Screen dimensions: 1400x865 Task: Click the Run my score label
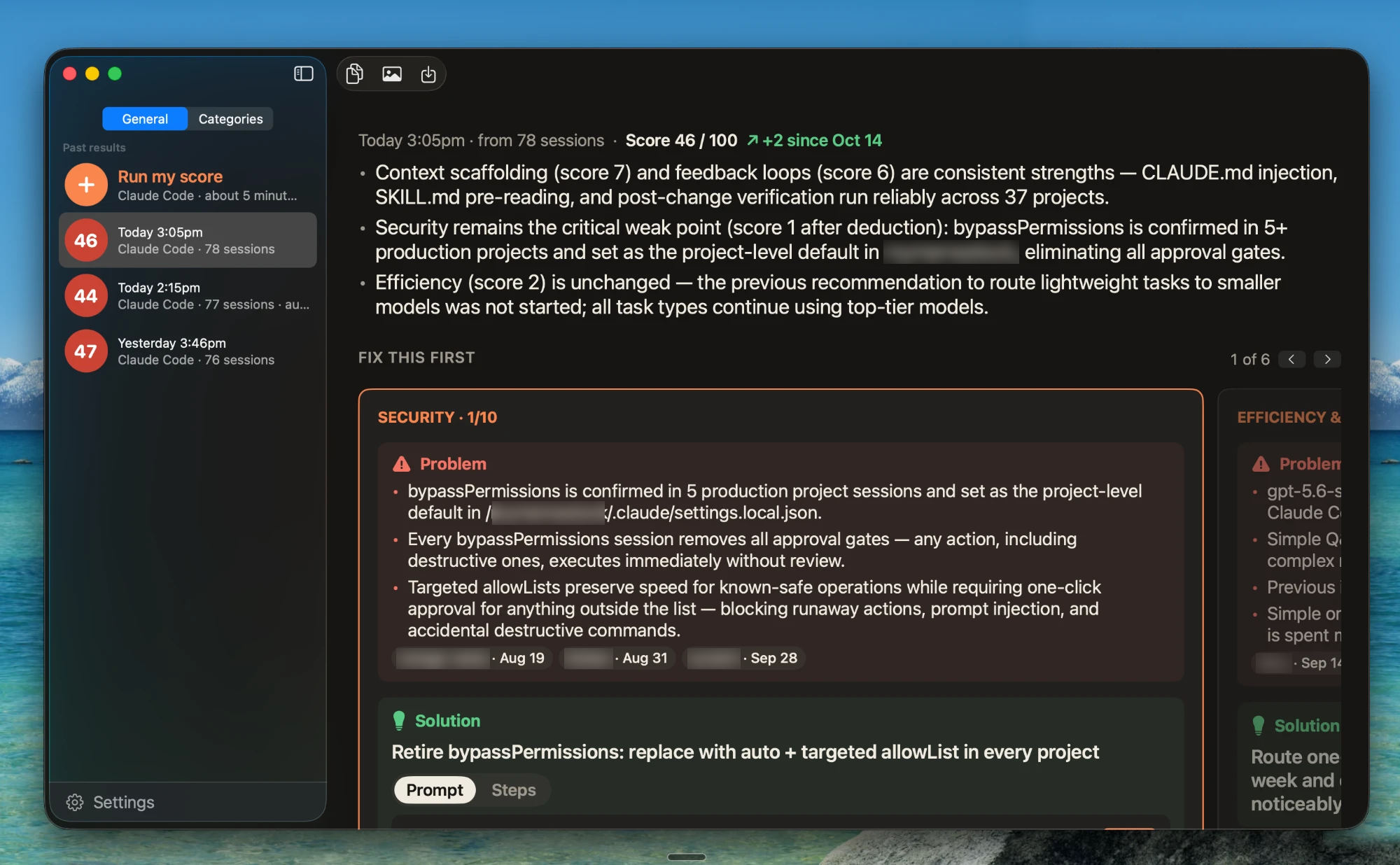point(170,176)
